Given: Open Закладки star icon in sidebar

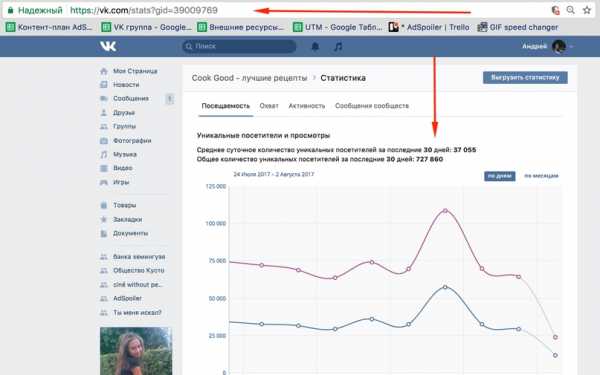Looking at the screenshot, I should pyautogui.click(x=104, y=219).
